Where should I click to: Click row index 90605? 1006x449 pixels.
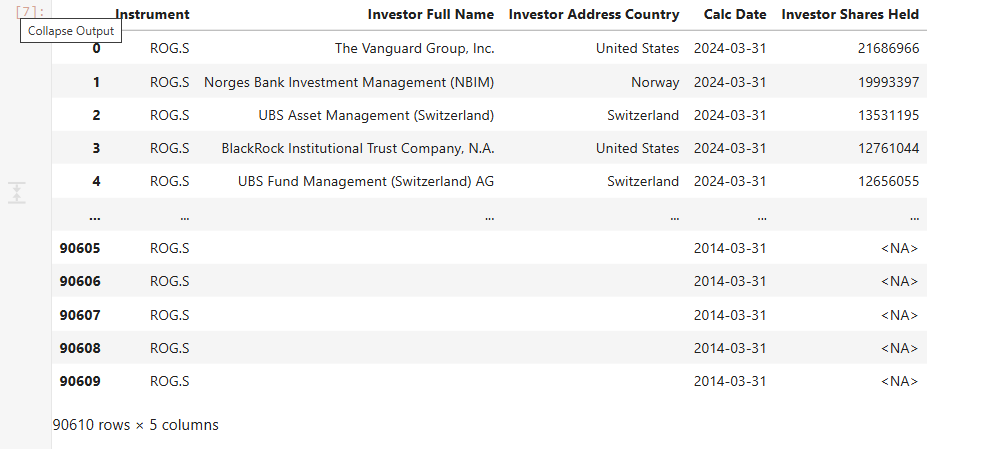[x=80, y=248]
